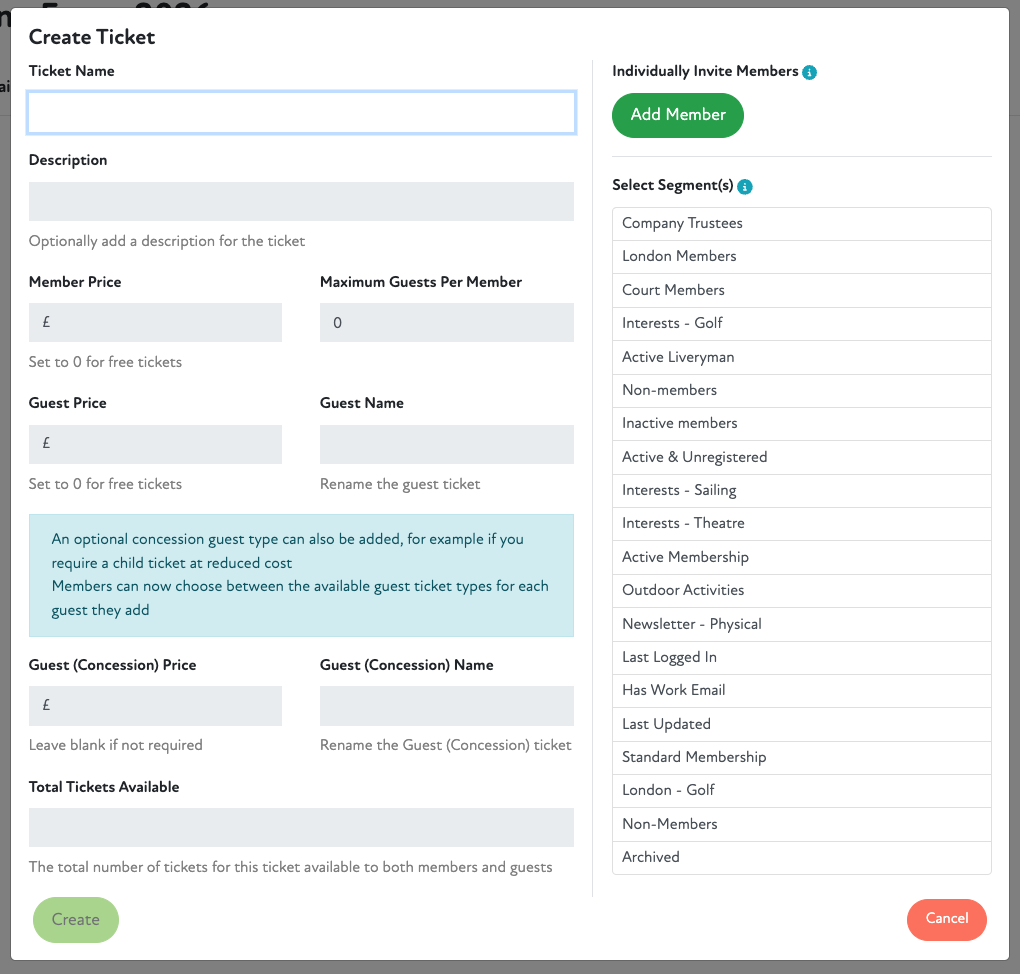Click into the Description field
1020x974 pixels.
tap(301, 201)
